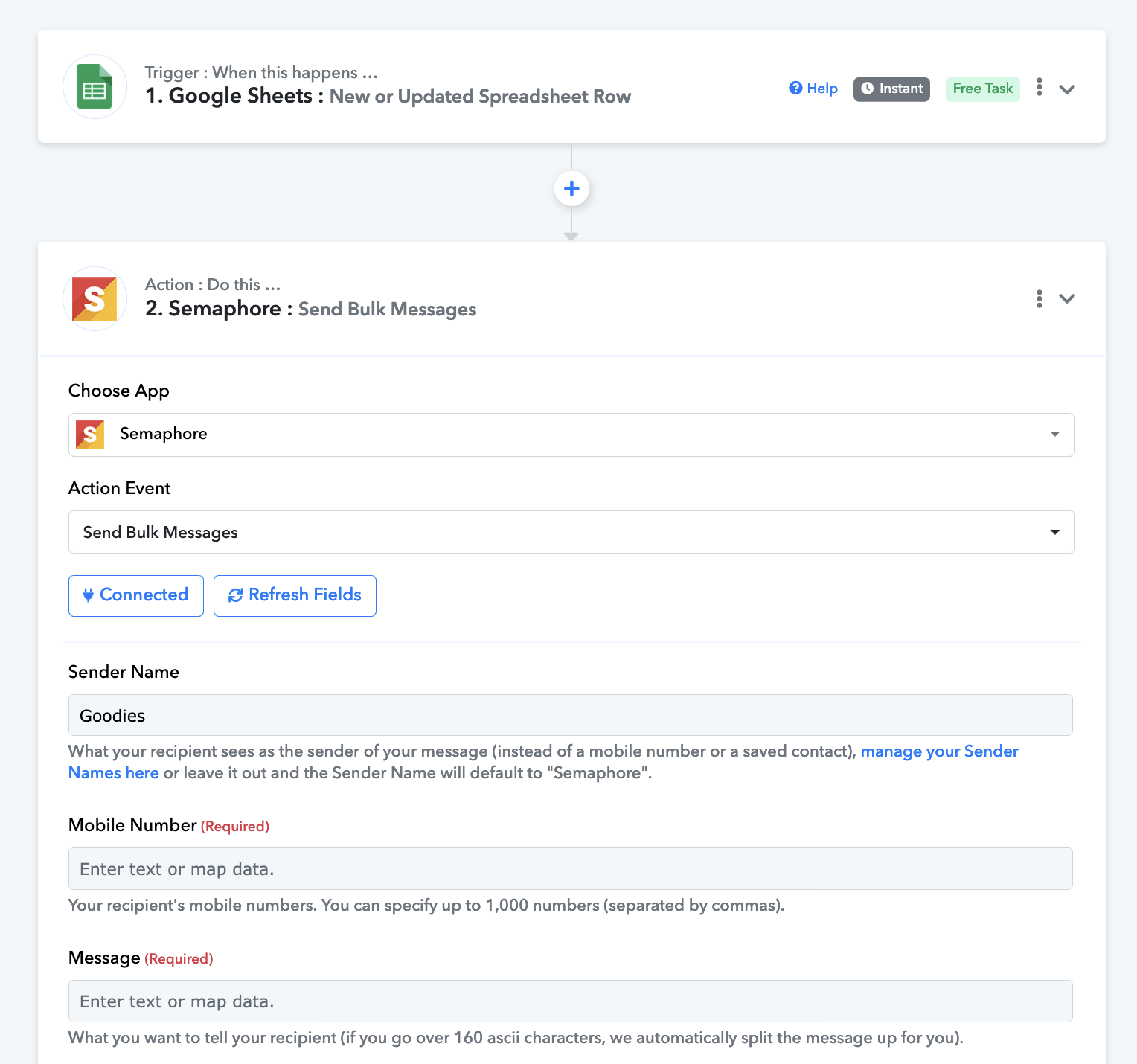
Task: Click the Mobile Number required label
Action: click(x=169, y=825)
